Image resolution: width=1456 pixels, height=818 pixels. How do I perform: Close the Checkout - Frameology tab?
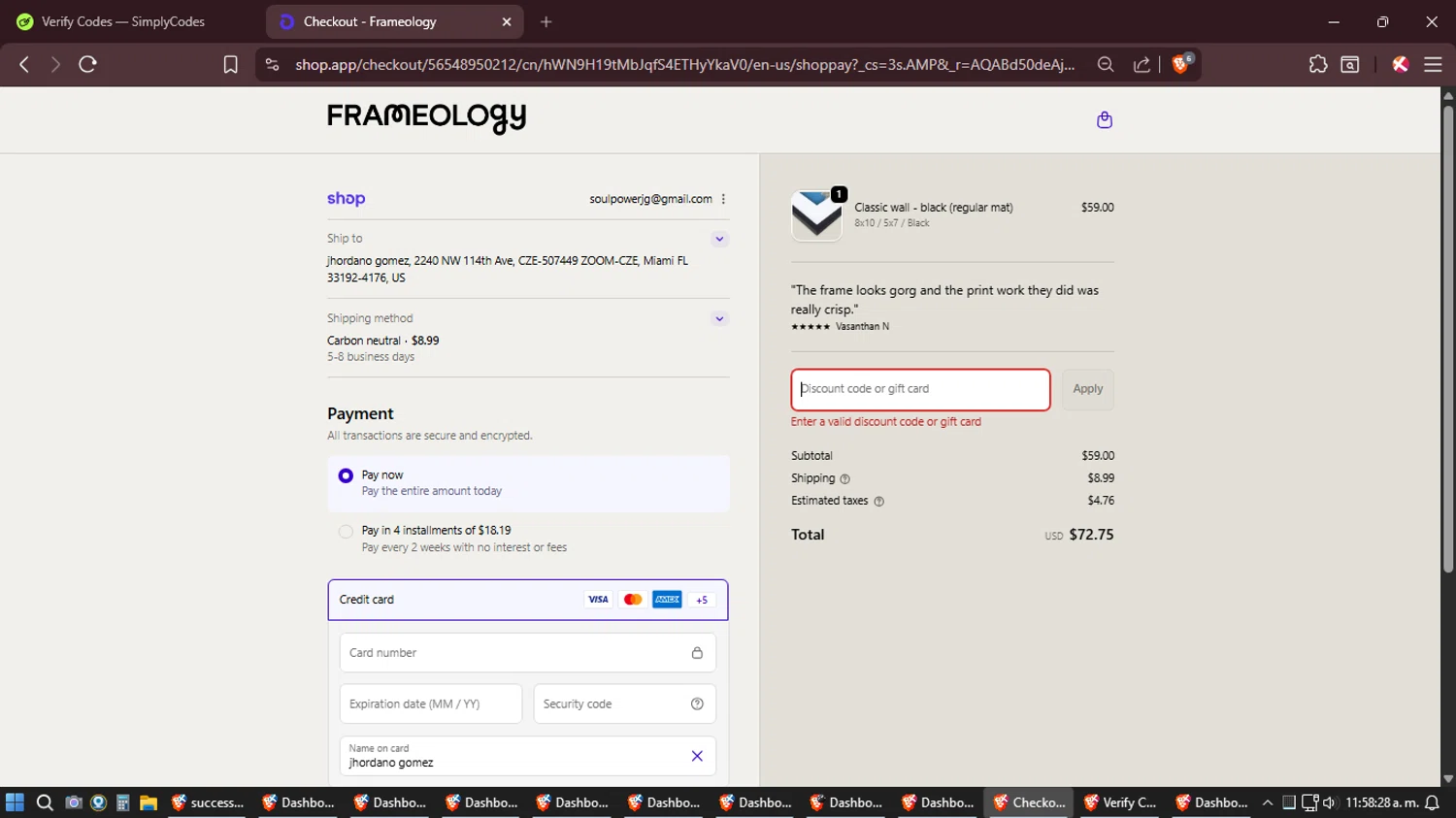pyautogui.click(x=507, y=21)
